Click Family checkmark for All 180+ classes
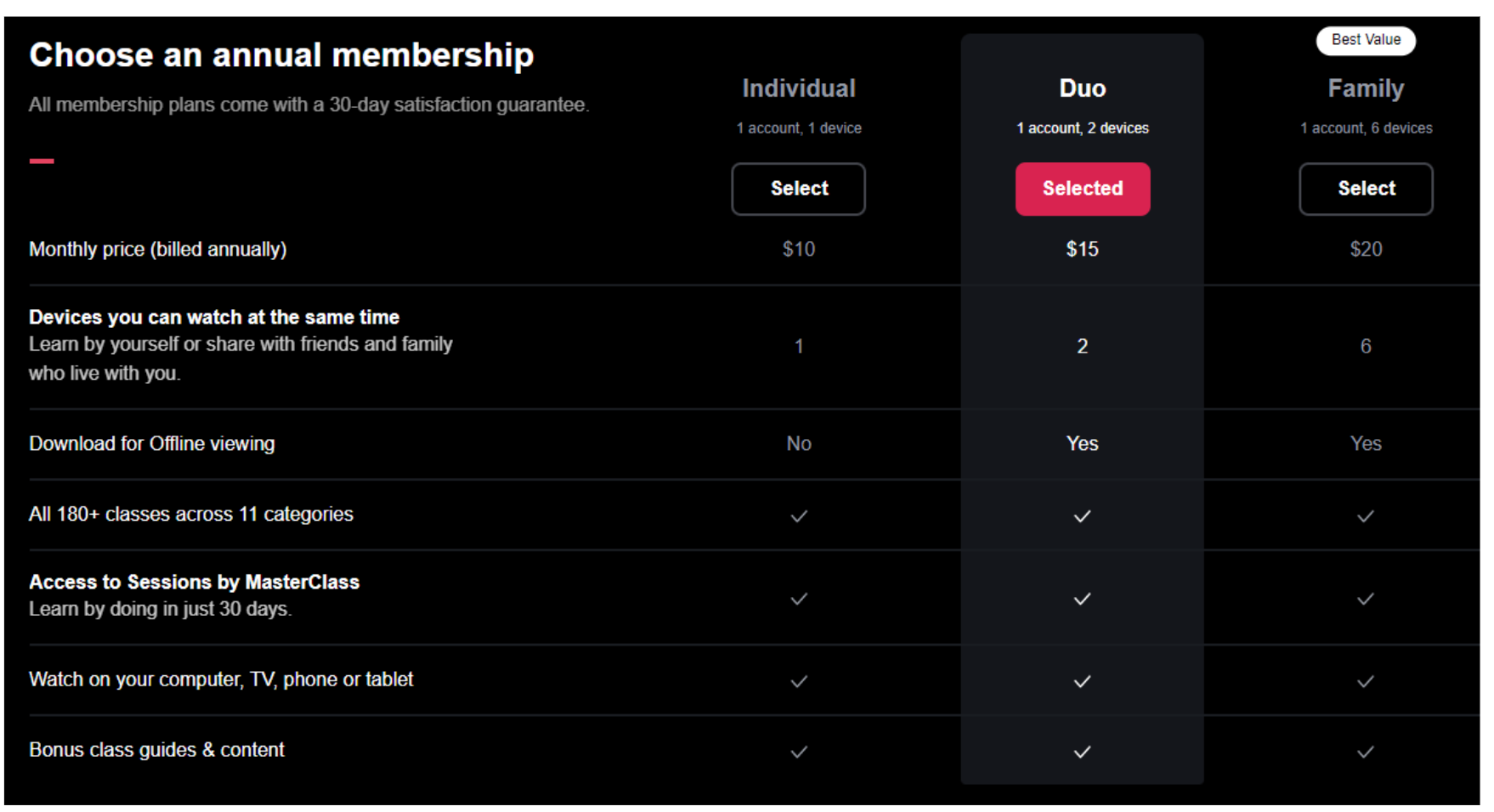The width and height of the screenshot is (1494, 812). [x=1366, y=516]
